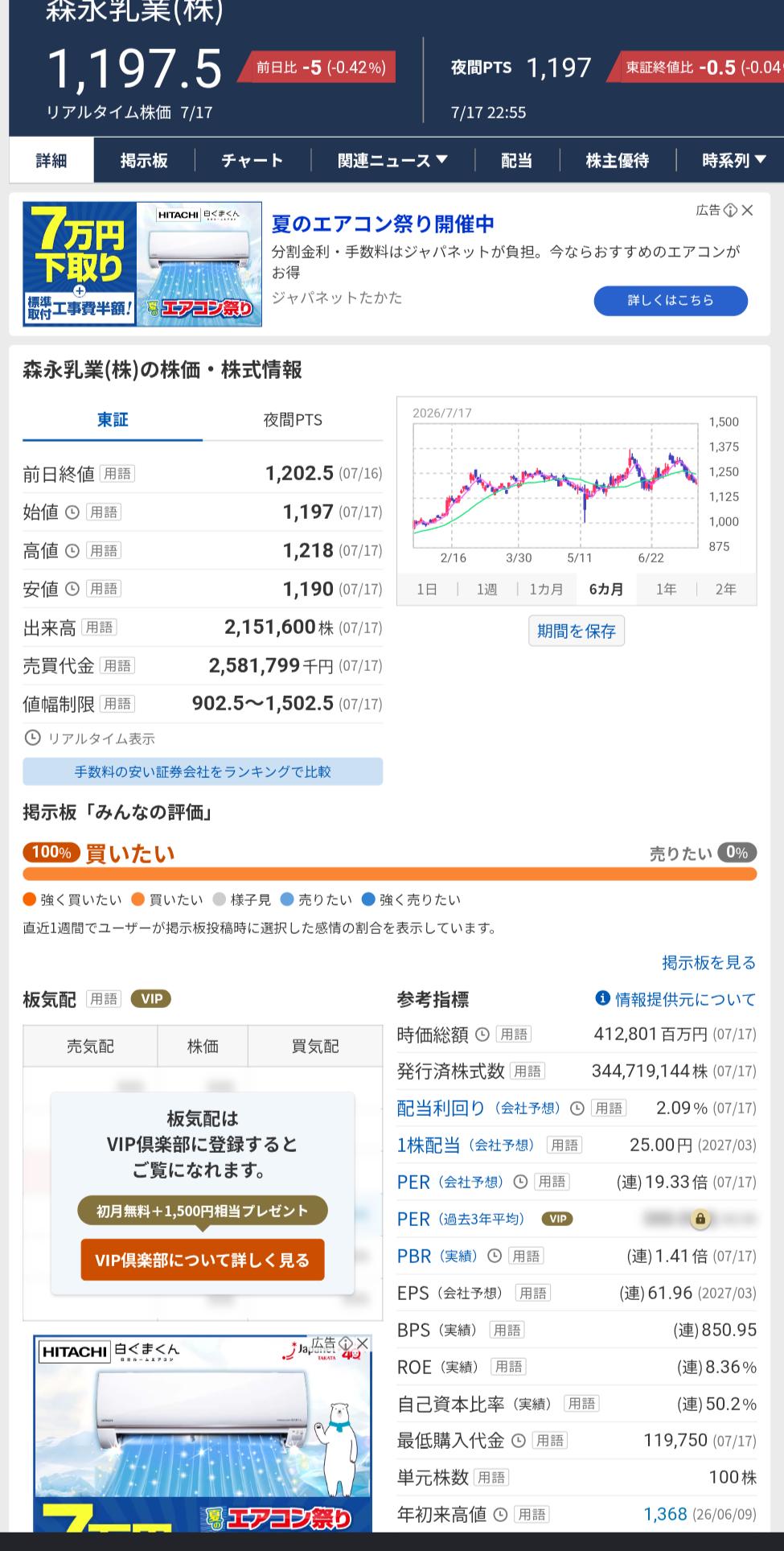Viewport: 784px width, 1551px height.
Task: Click clock icon next to 年初来高値
Action: [501, 1516]
